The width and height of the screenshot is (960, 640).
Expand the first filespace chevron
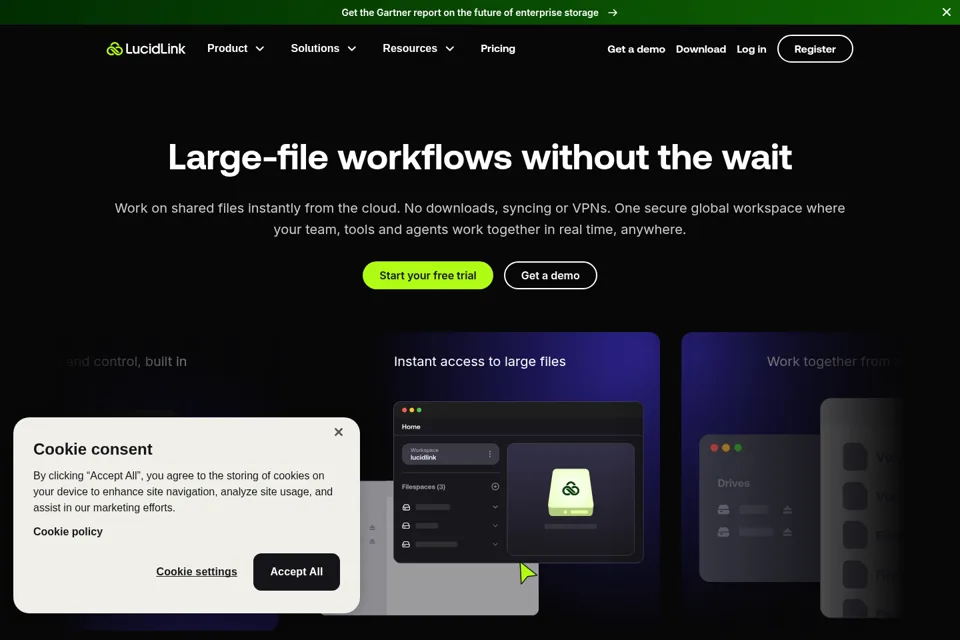point(495,507)
